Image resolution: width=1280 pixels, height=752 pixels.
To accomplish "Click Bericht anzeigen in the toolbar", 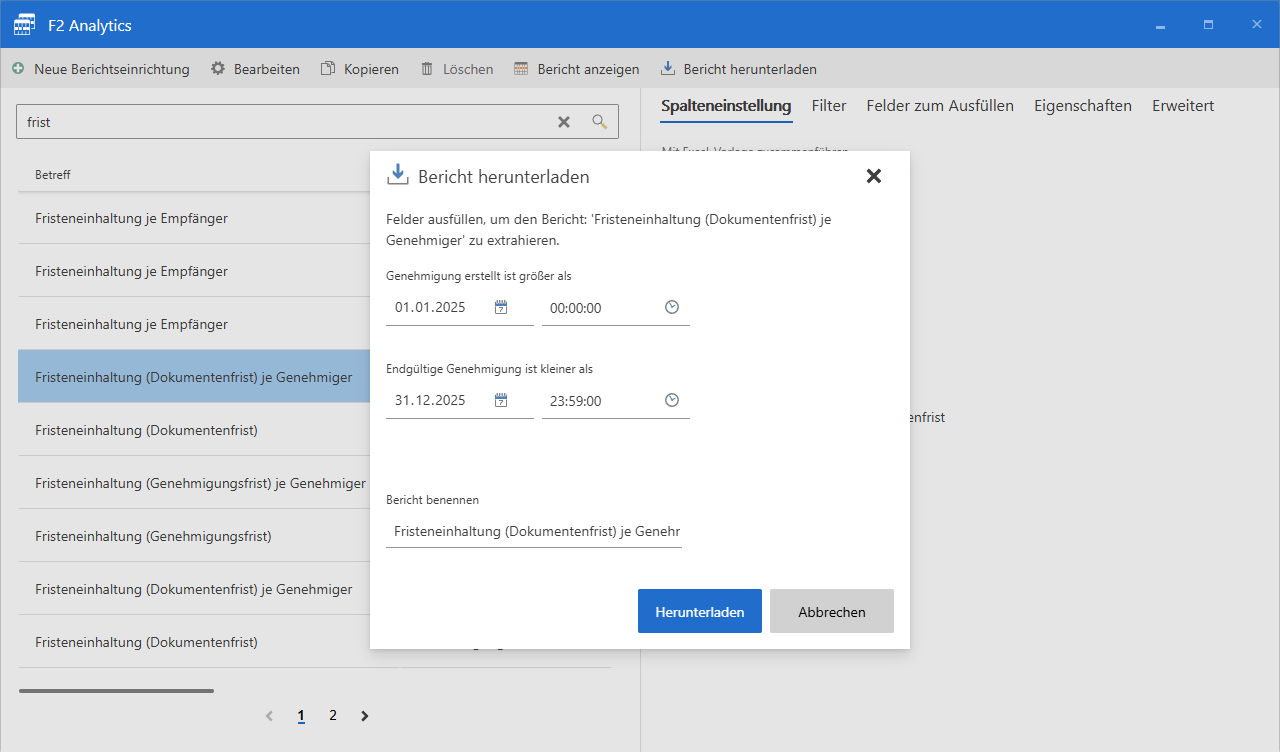I will (576, 69).
